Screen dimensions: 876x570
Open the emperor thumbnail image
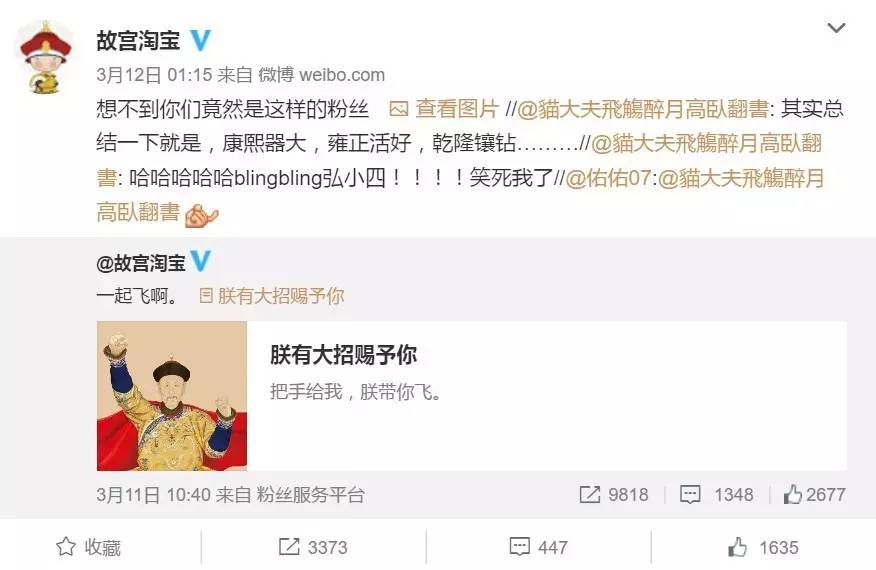pyautogui.click(x=172, y=396)
